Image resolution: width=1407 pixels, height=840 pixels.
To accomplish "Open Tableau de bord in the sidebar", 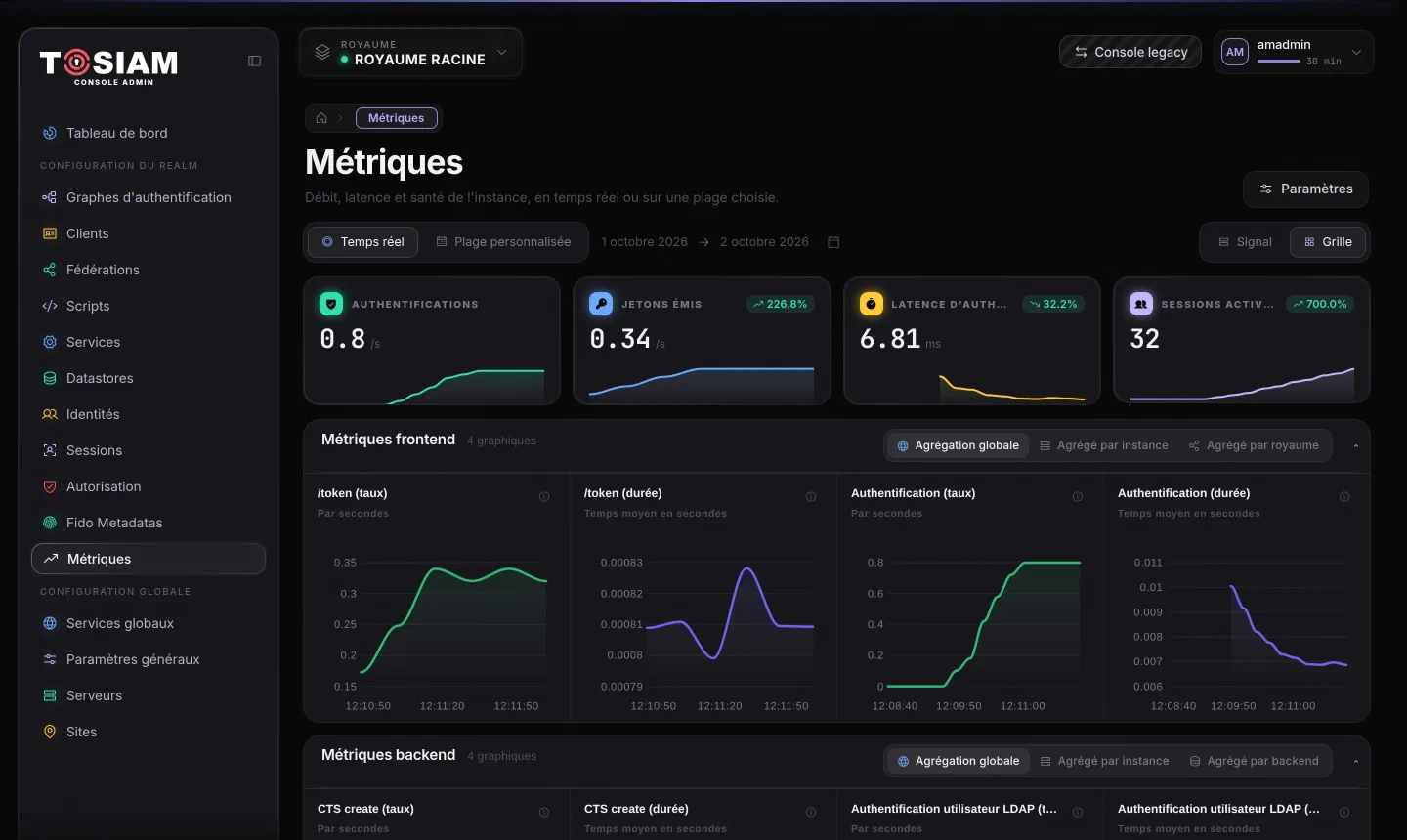I will [x=149, y=133].
